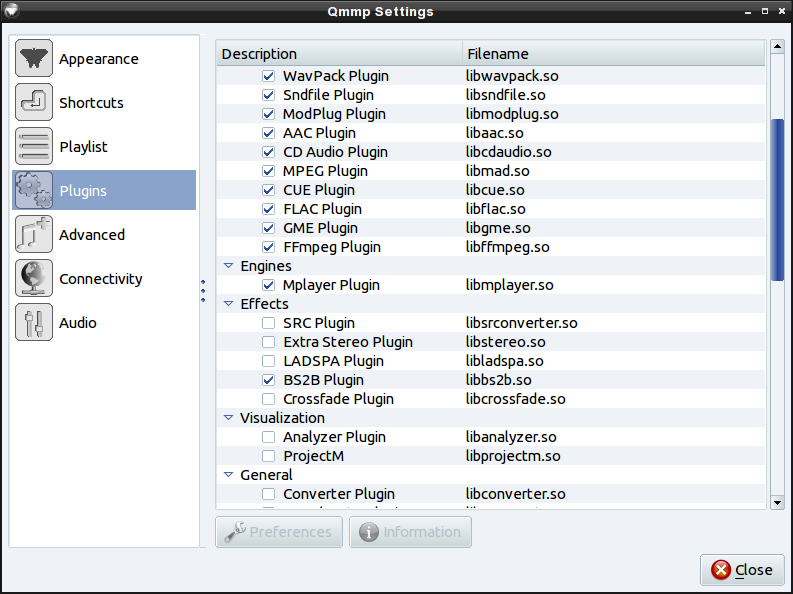Collapse the General group
Screen dimensions: 793x594
coord(229,475)
